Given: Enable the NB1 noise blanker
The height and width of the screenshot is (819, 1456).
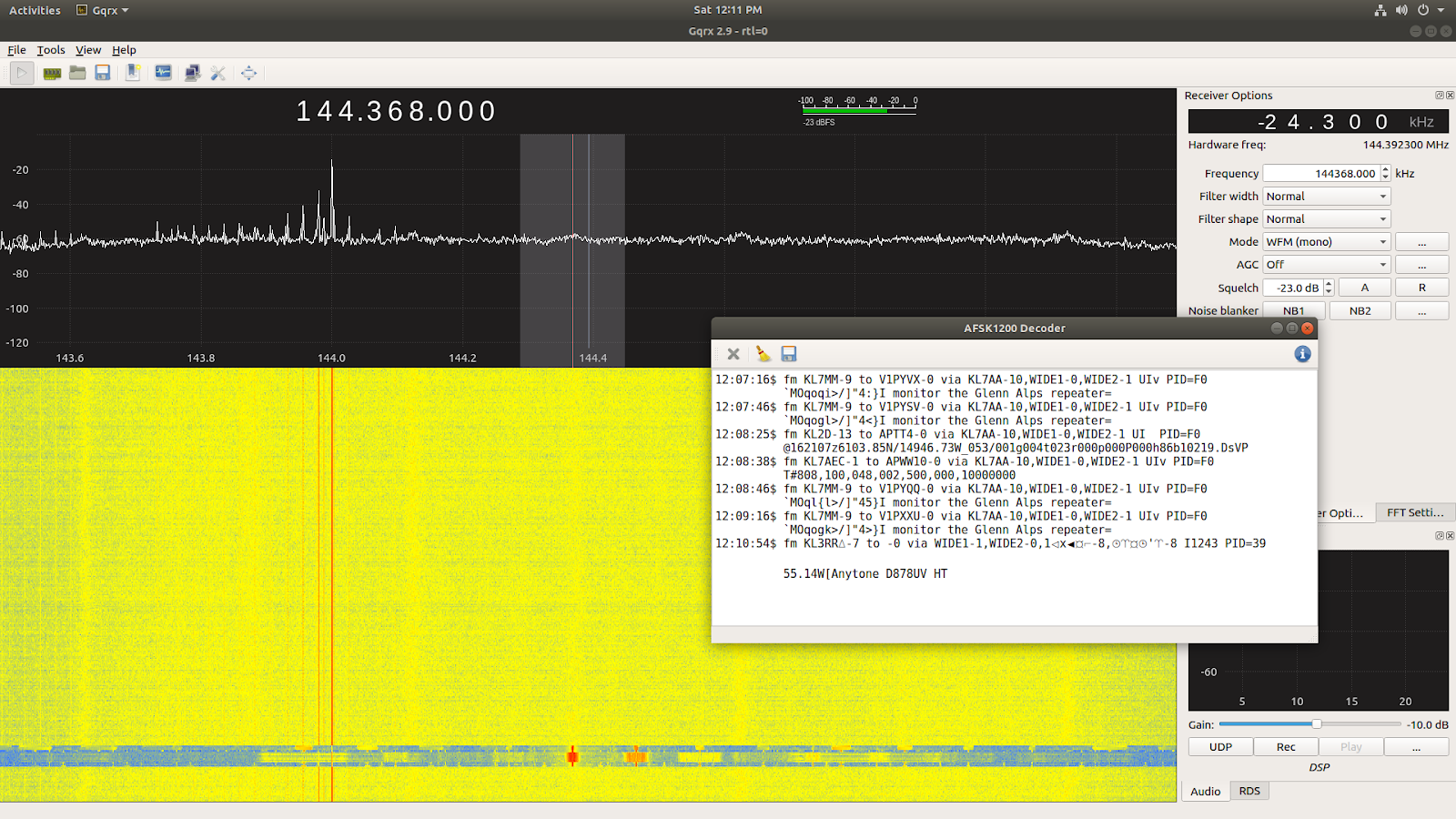Looking at the screenshot, I should pos(1292,310).
